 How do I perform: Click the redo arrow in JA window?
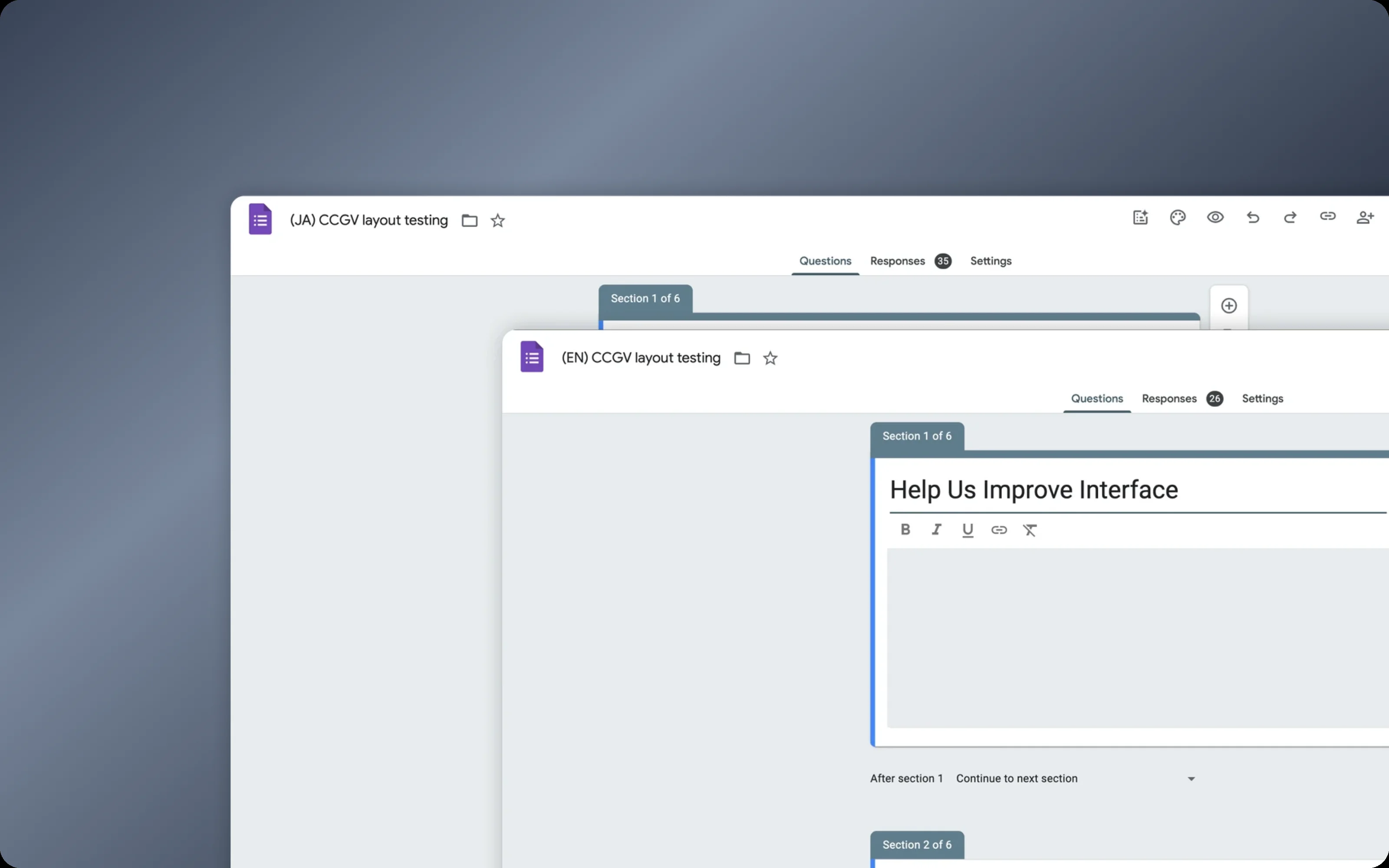pyautogui.click(x=1290, y=217)
